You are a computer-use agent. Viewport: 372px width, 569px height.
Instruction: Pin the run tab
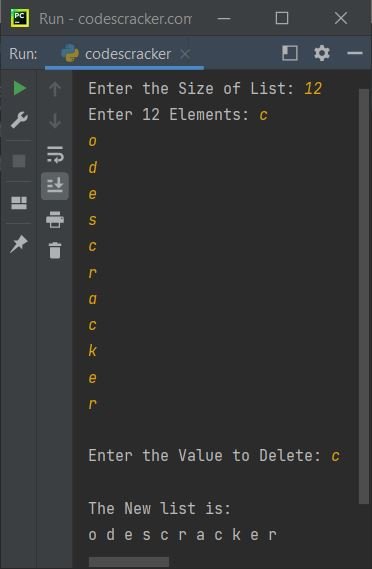point(19,243)
